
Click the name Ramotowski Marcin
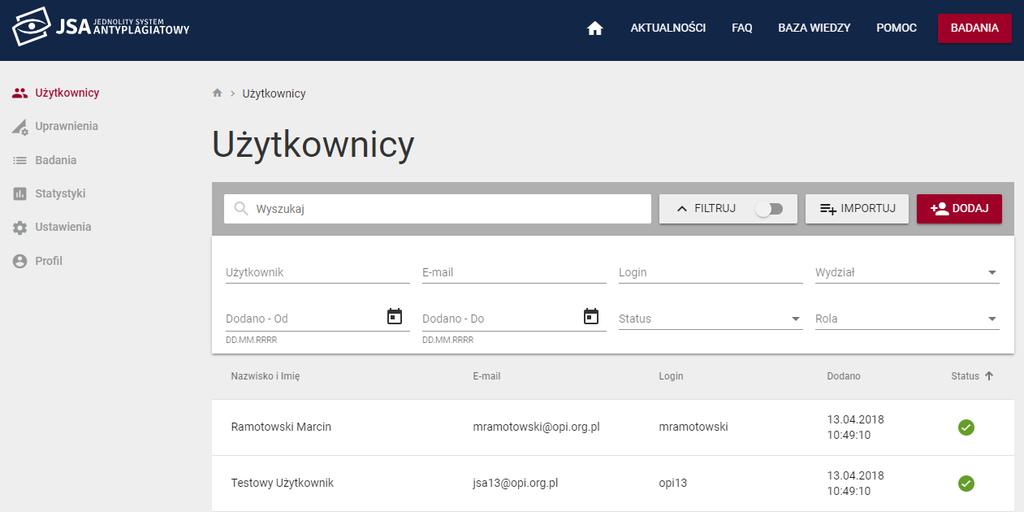point(281,427)
